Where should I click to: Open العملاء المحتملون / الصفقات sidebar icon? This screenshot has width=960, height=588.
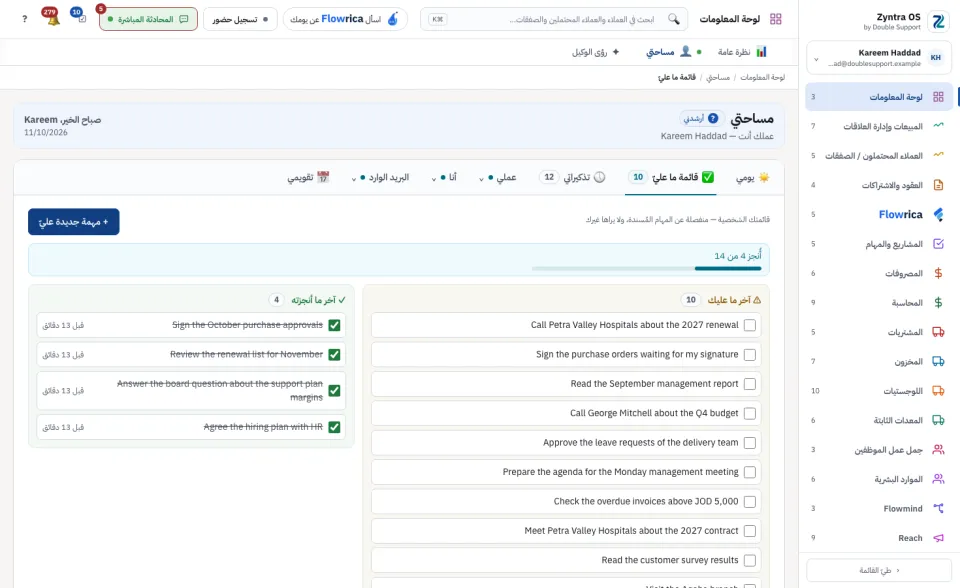pyautogui.click(x=938, y=155)
